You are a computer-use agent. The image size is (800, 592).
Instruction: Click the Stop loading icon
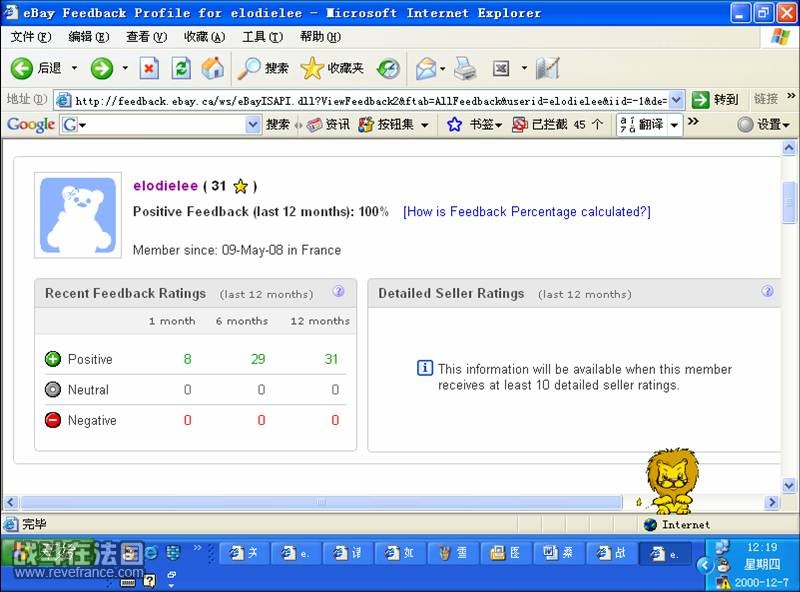pyautogui.click(x=149, y=68)
